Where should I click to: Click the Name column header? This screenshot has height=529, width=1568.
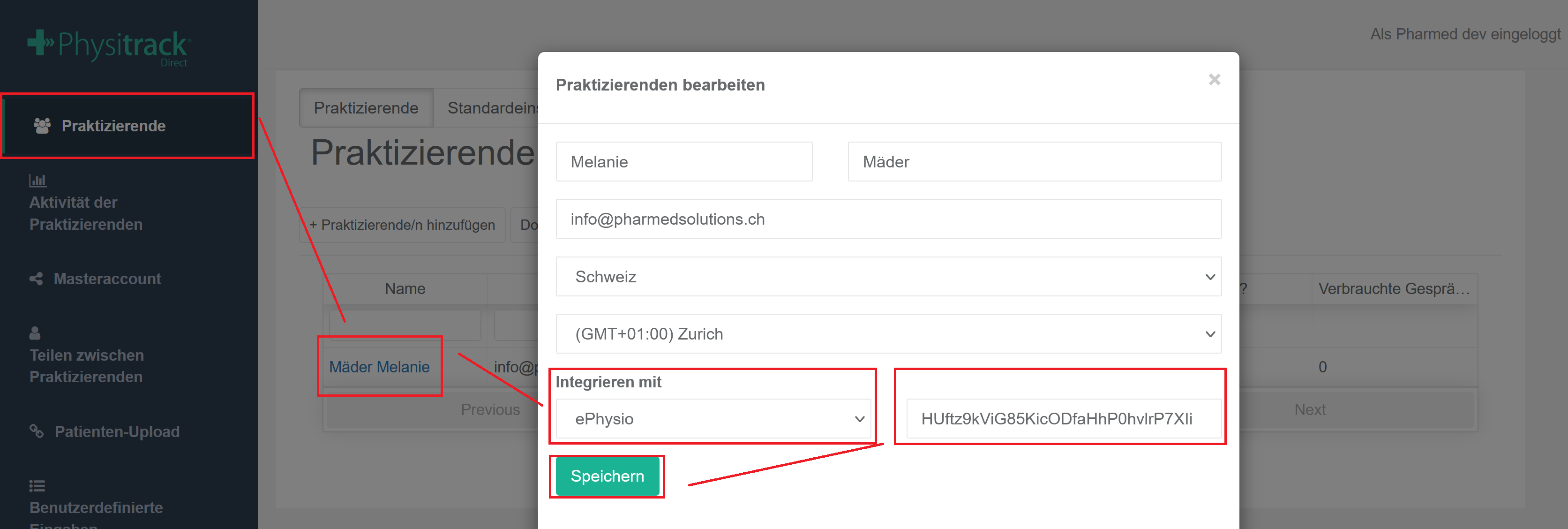pos(405,288)
